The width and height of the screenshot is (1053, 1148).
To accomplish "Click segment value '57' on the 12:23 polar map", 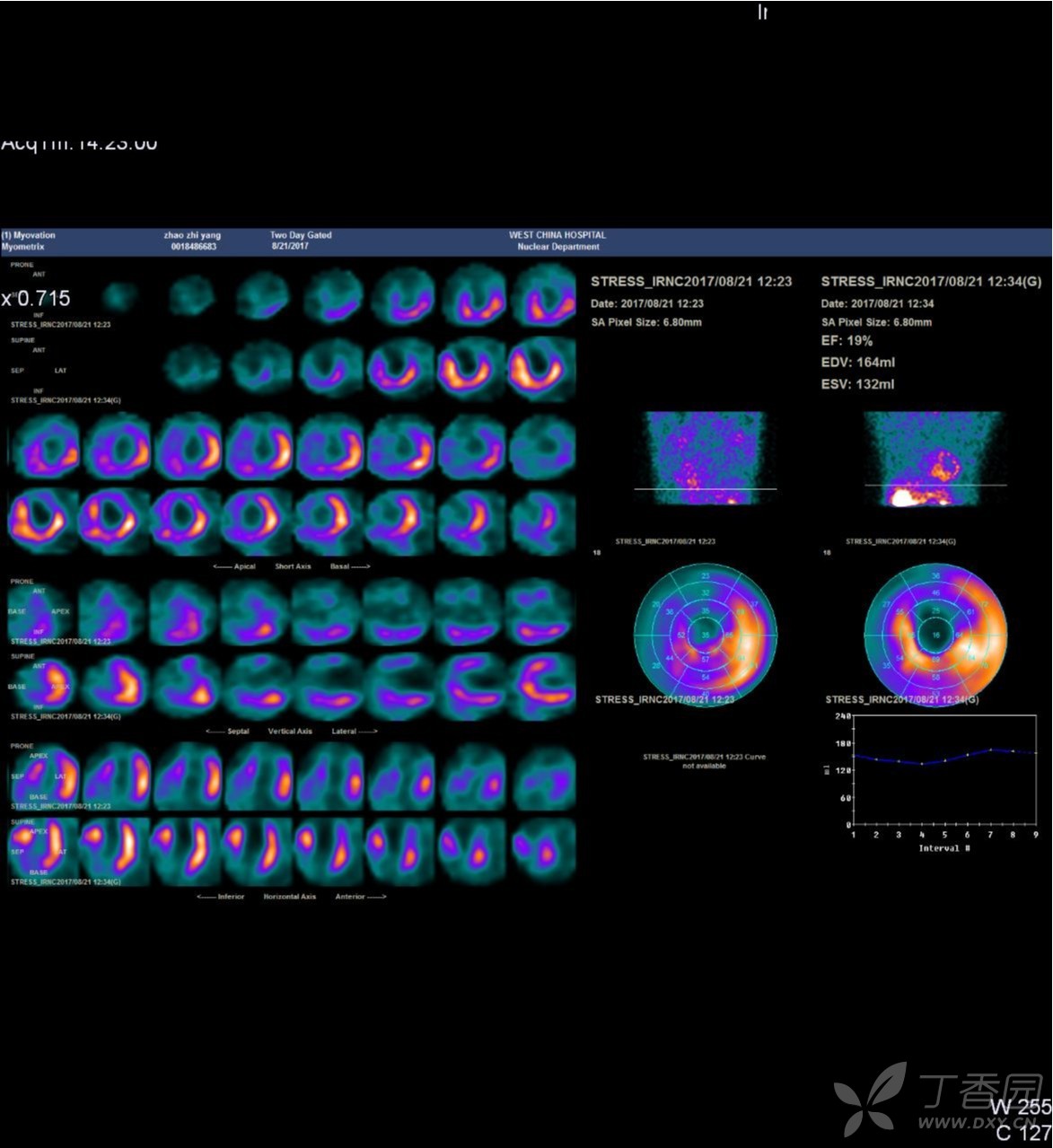I will 705,659.
